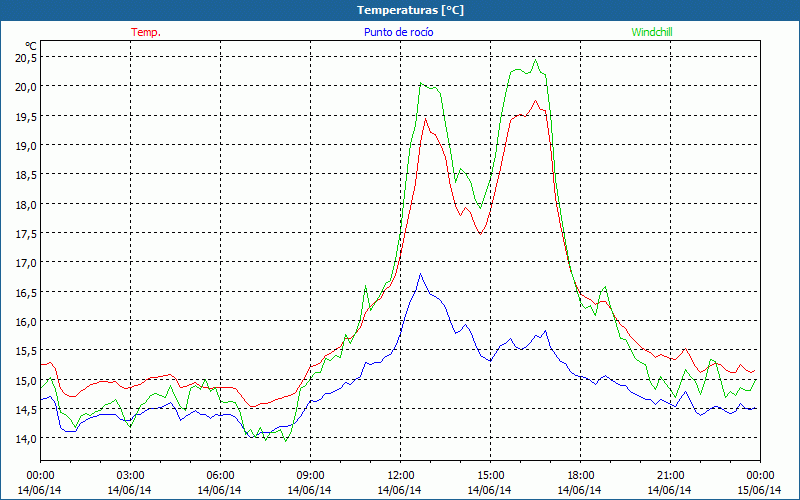Click the 15,0 y-axis value
The width and height of the screenshot is (800, 500).
pyautogui.click(x=25, y=380)
